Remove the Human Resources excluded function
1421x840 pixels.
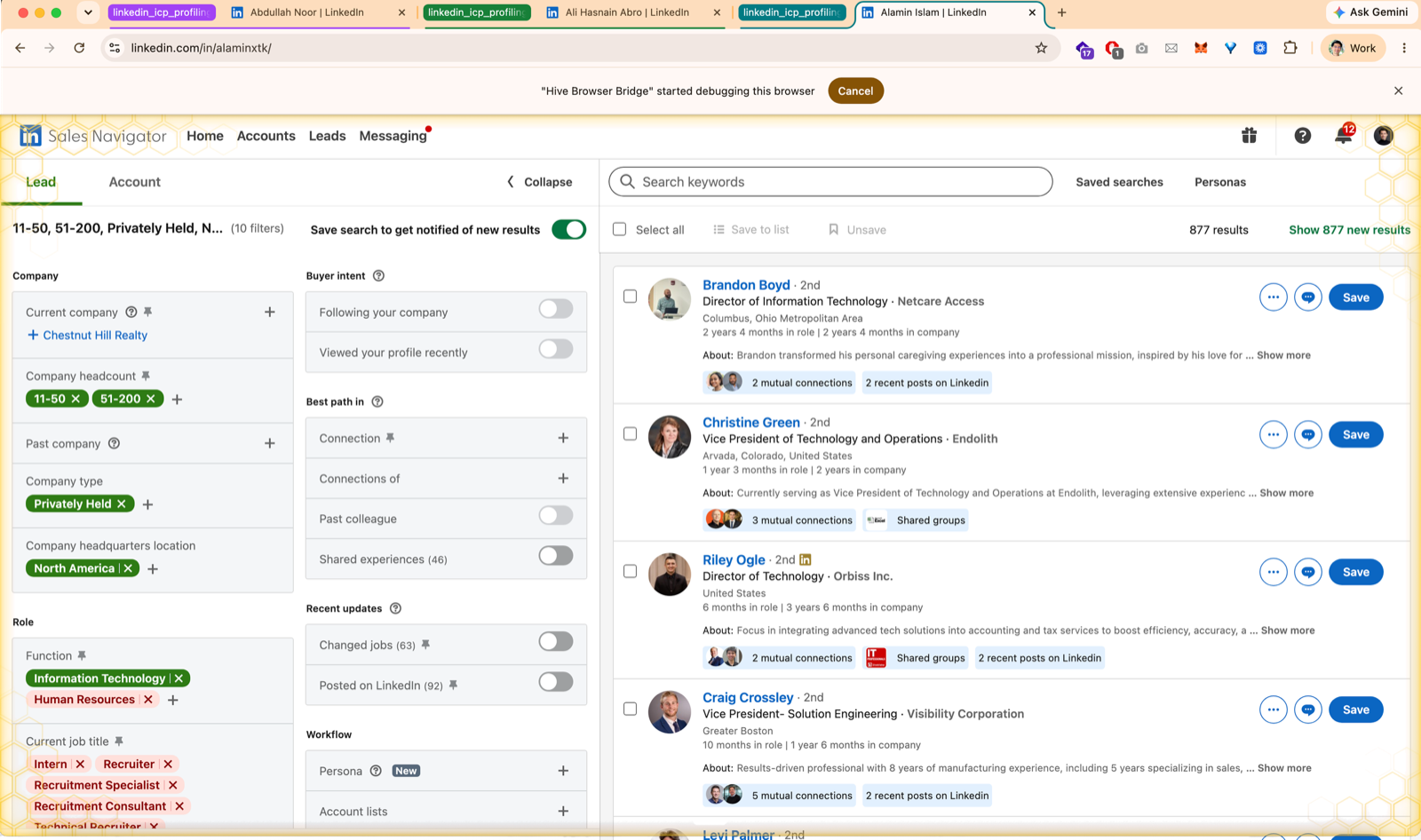coord(148,700)
